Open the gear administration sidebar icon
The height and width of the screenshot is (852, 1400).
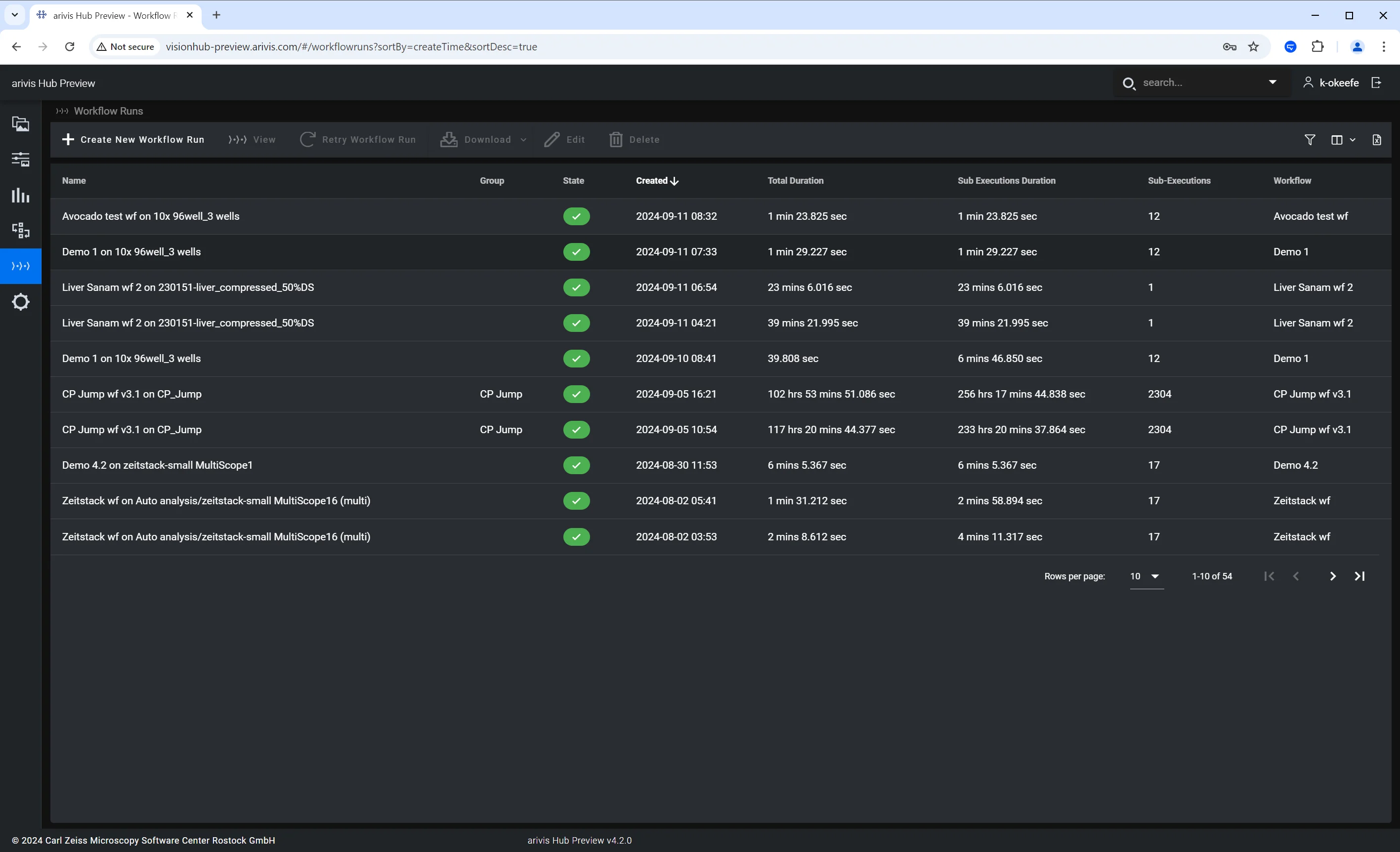point(20,302)
